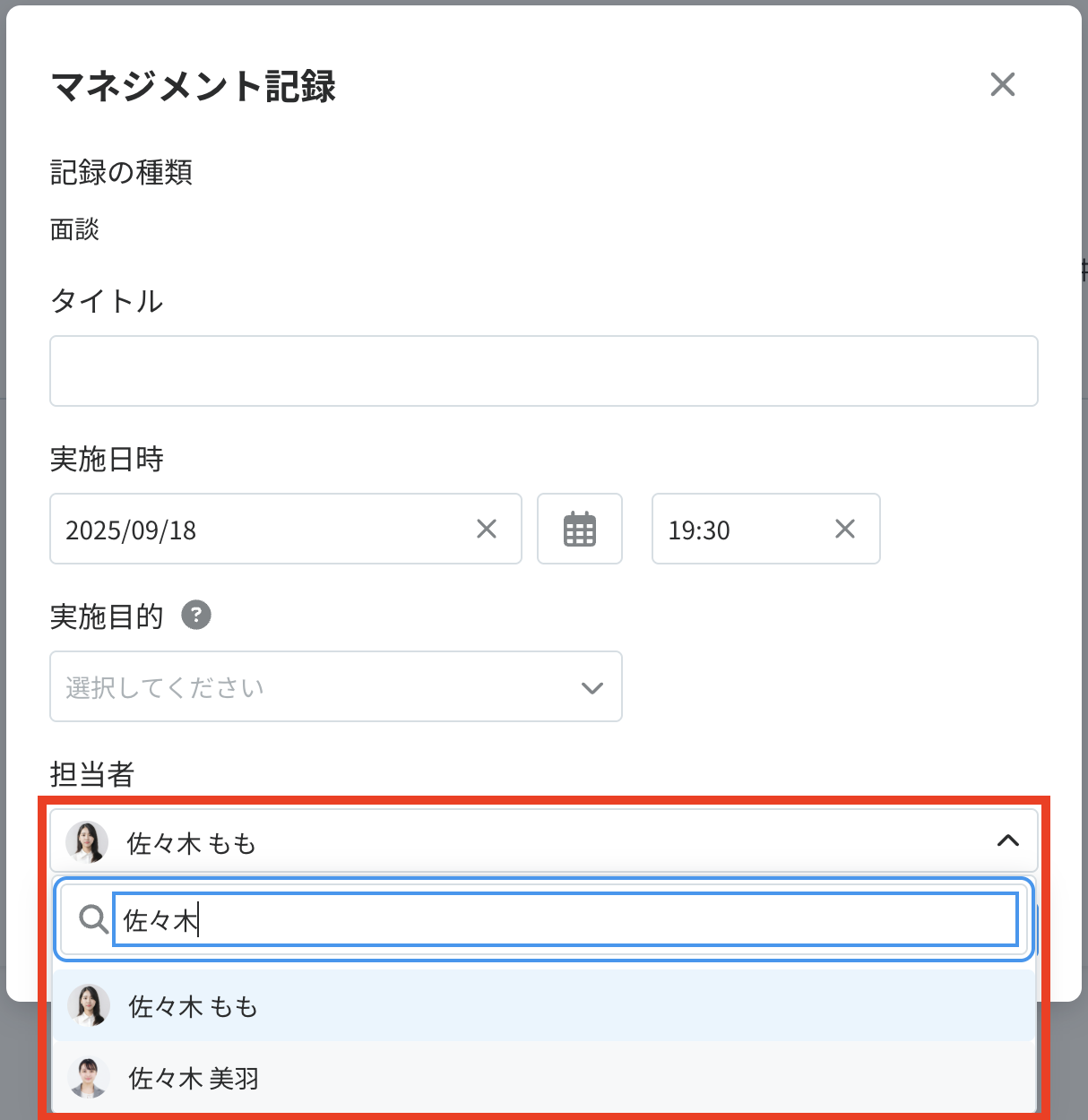Select 佐々木 もも from the results
The height and width of the screenshot is (1120, 1088).
[x=193, y=1006]
